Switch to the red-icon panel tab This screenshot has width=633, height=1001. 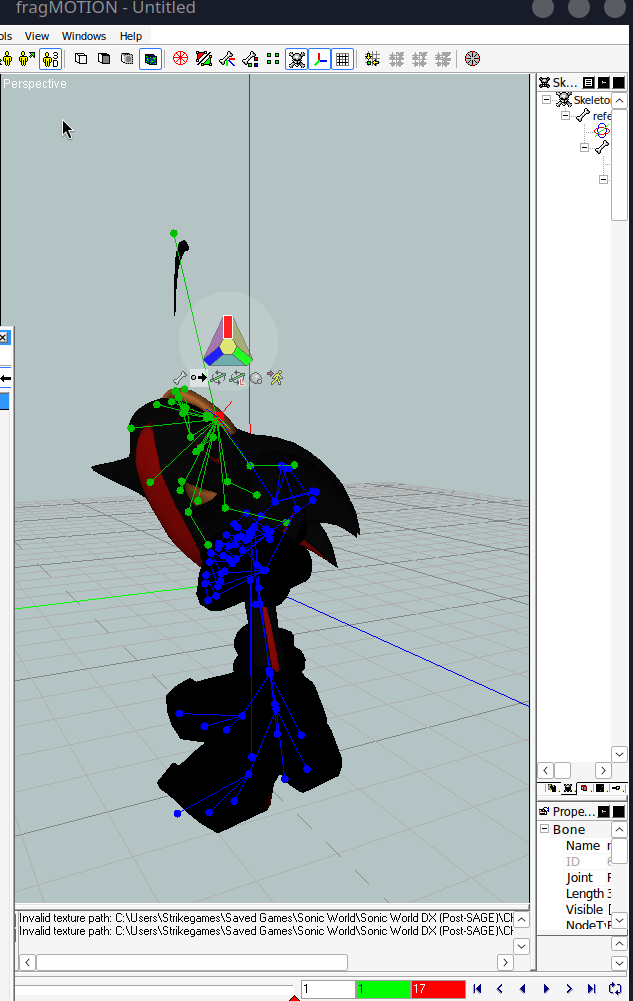(x=584, y=788)
